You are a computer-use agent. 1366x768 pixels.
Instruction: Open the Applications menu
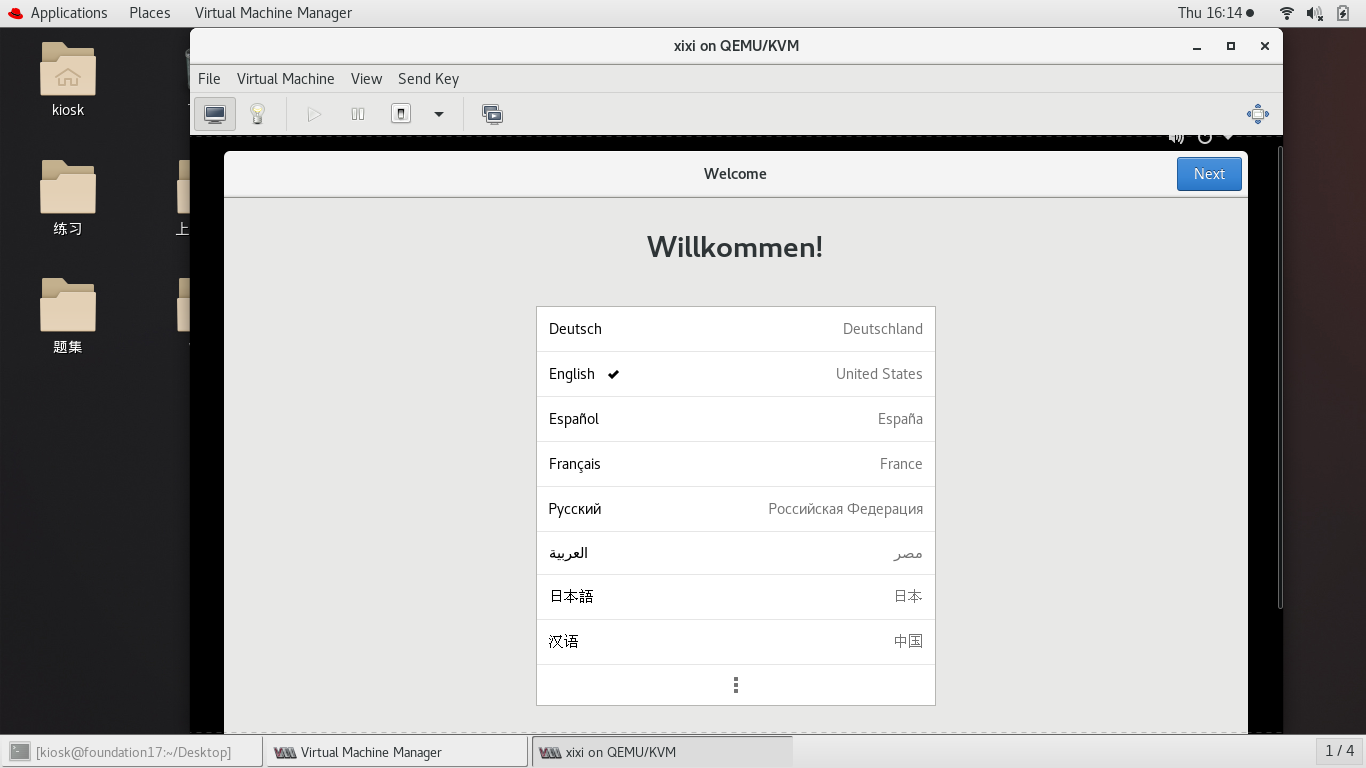pos(69,13)
